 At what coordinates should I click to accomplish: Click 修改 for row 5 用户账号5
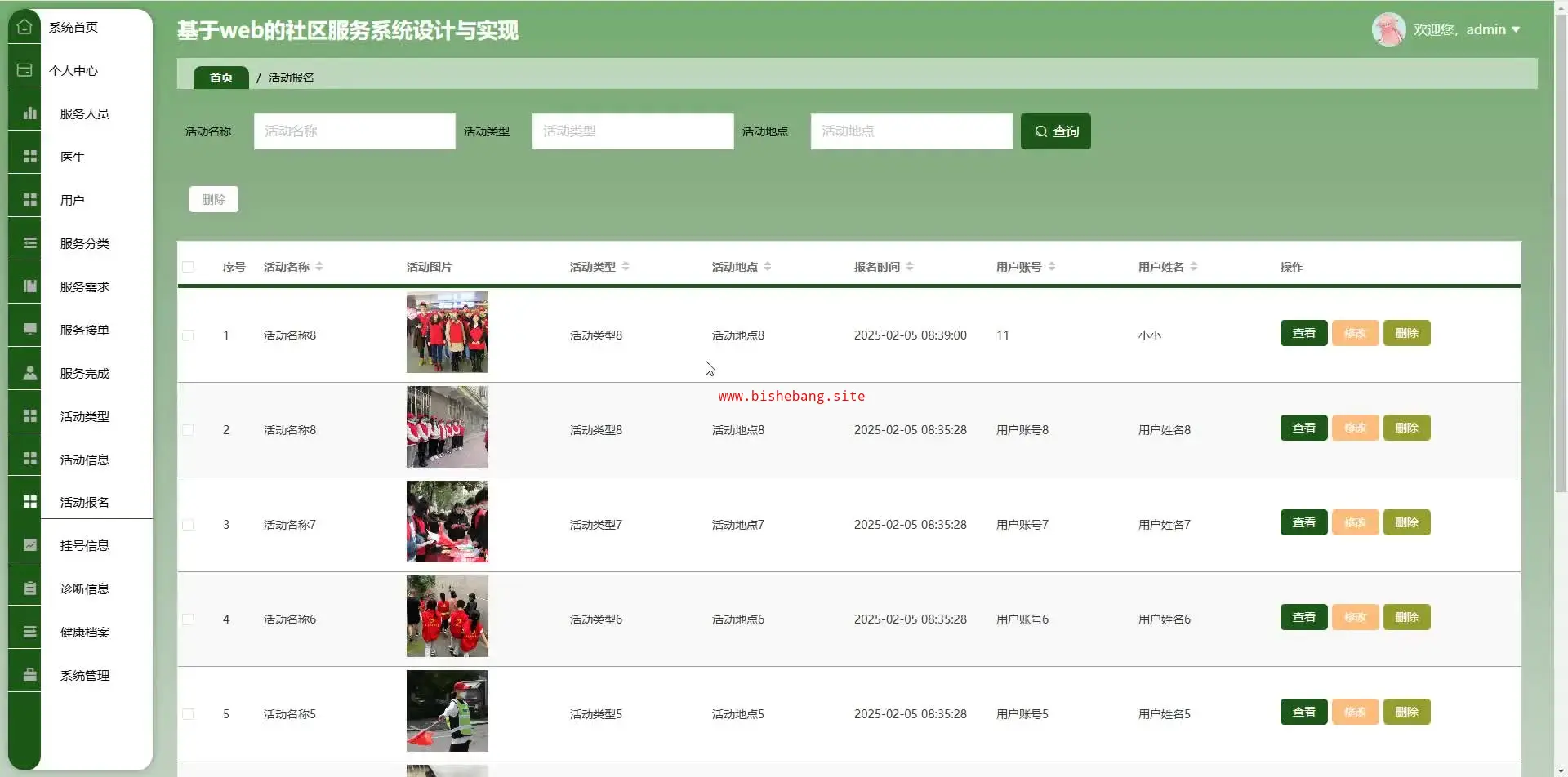pos(1356,712)
